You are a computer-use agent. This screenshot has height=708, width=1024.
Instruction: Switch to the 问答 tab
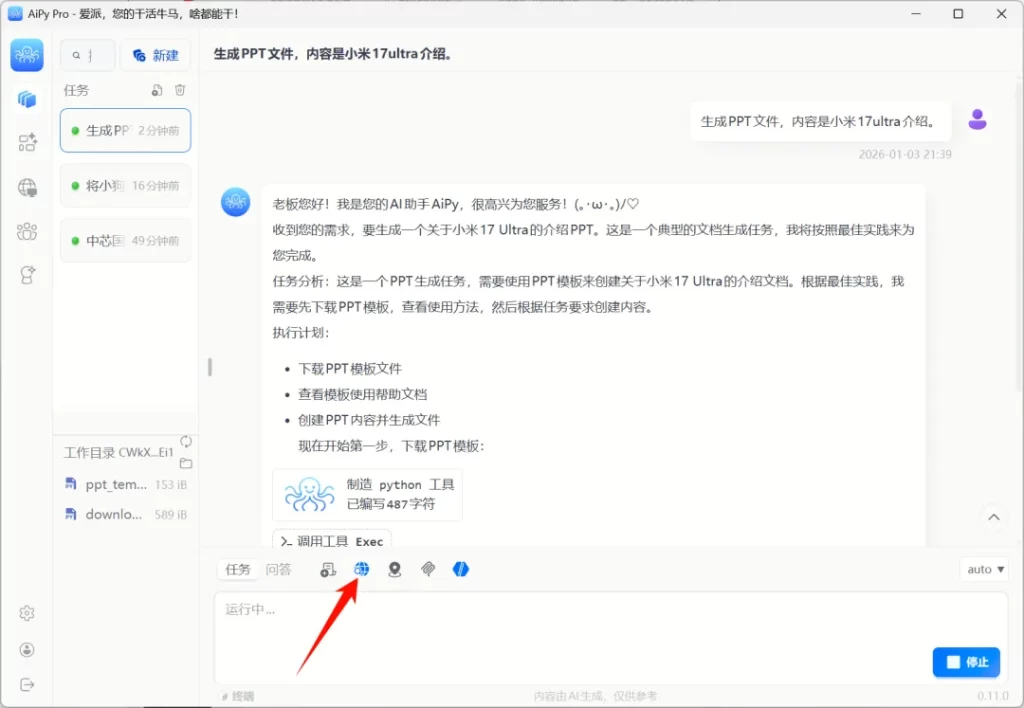click(x=278, y=569)
